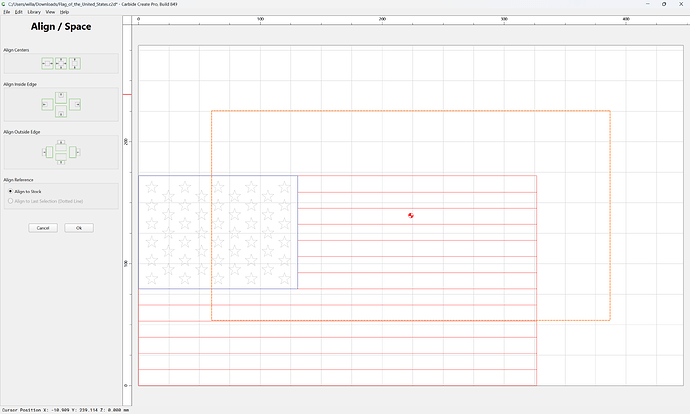Minimize the Carbide Create window
Viewport: 690px width, 414px height.
(x=648, y=4)
